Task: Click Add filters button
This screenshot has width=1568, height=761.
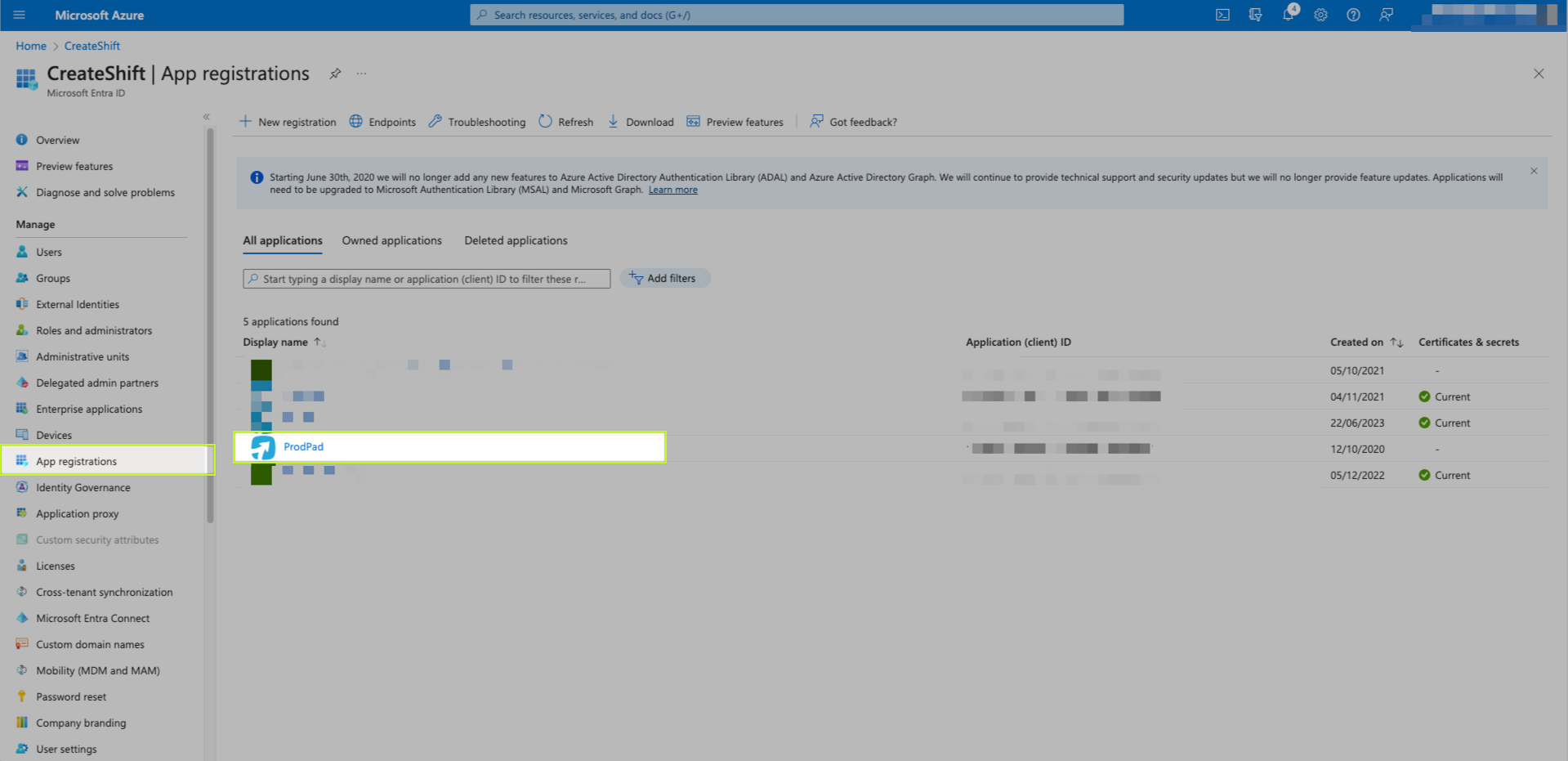Action: (x=665, y=278)
